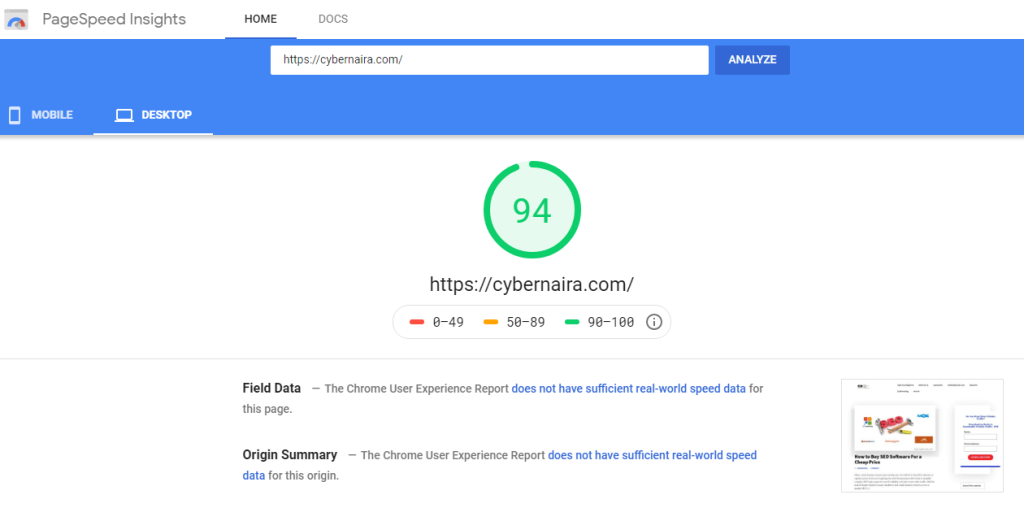Click the Field Data heading
Viewport: 1024px width, 508px height.
[271, 388]
